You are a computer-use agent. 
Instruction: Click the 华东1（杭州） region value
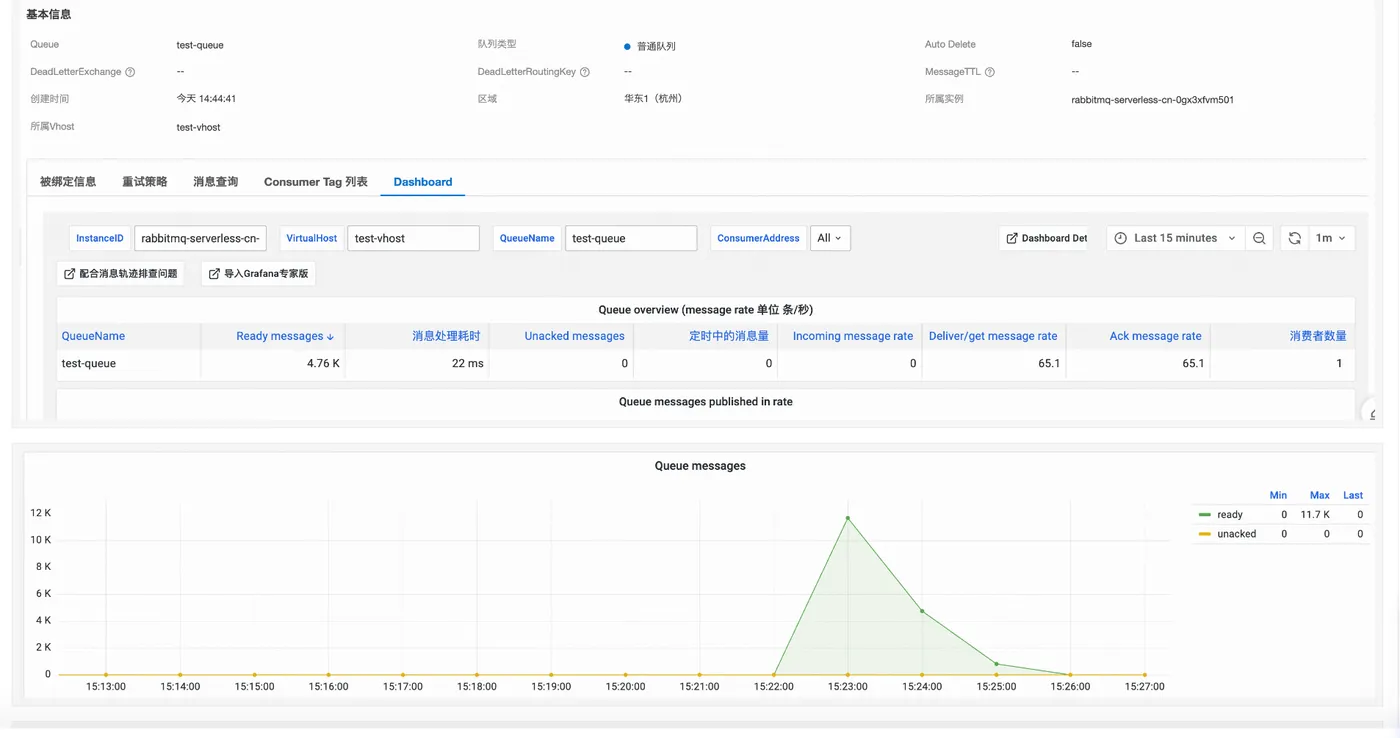pos(653,99)
